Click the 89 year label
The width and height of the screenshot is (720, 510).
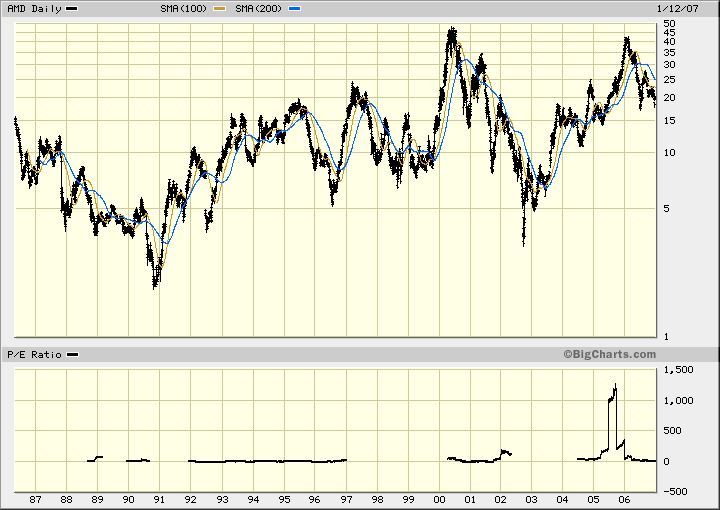(97, 499)
